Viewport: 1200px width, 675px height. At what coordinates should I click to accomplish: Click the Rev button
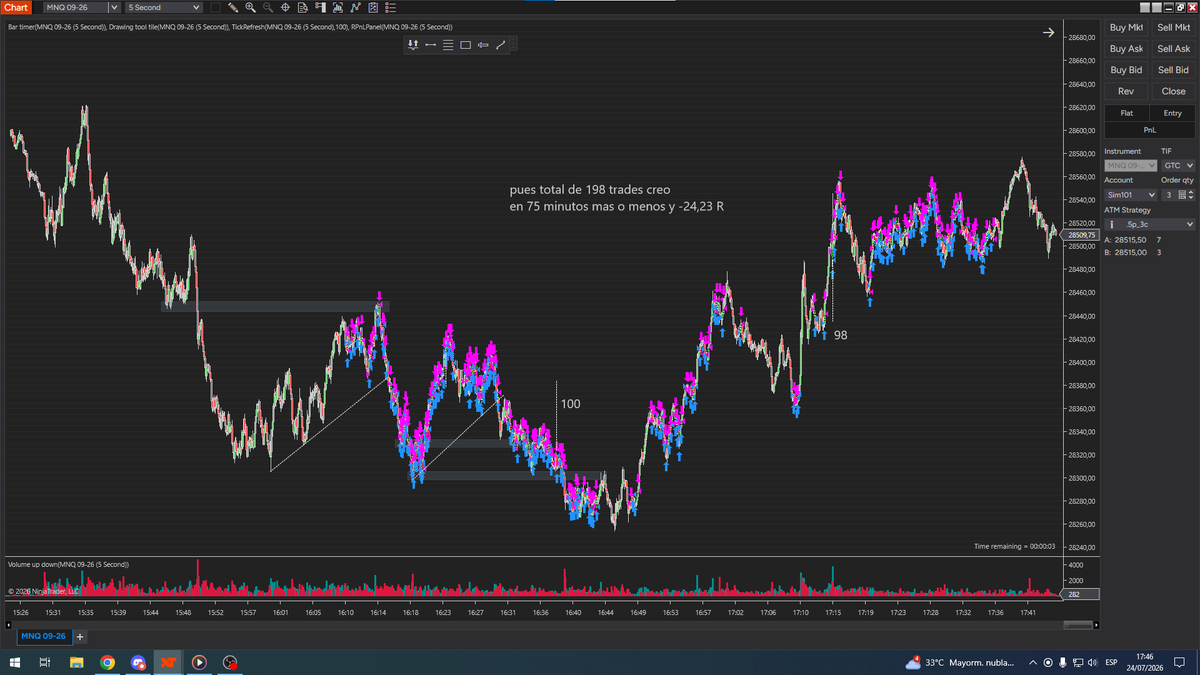(x=1127, y=91)
